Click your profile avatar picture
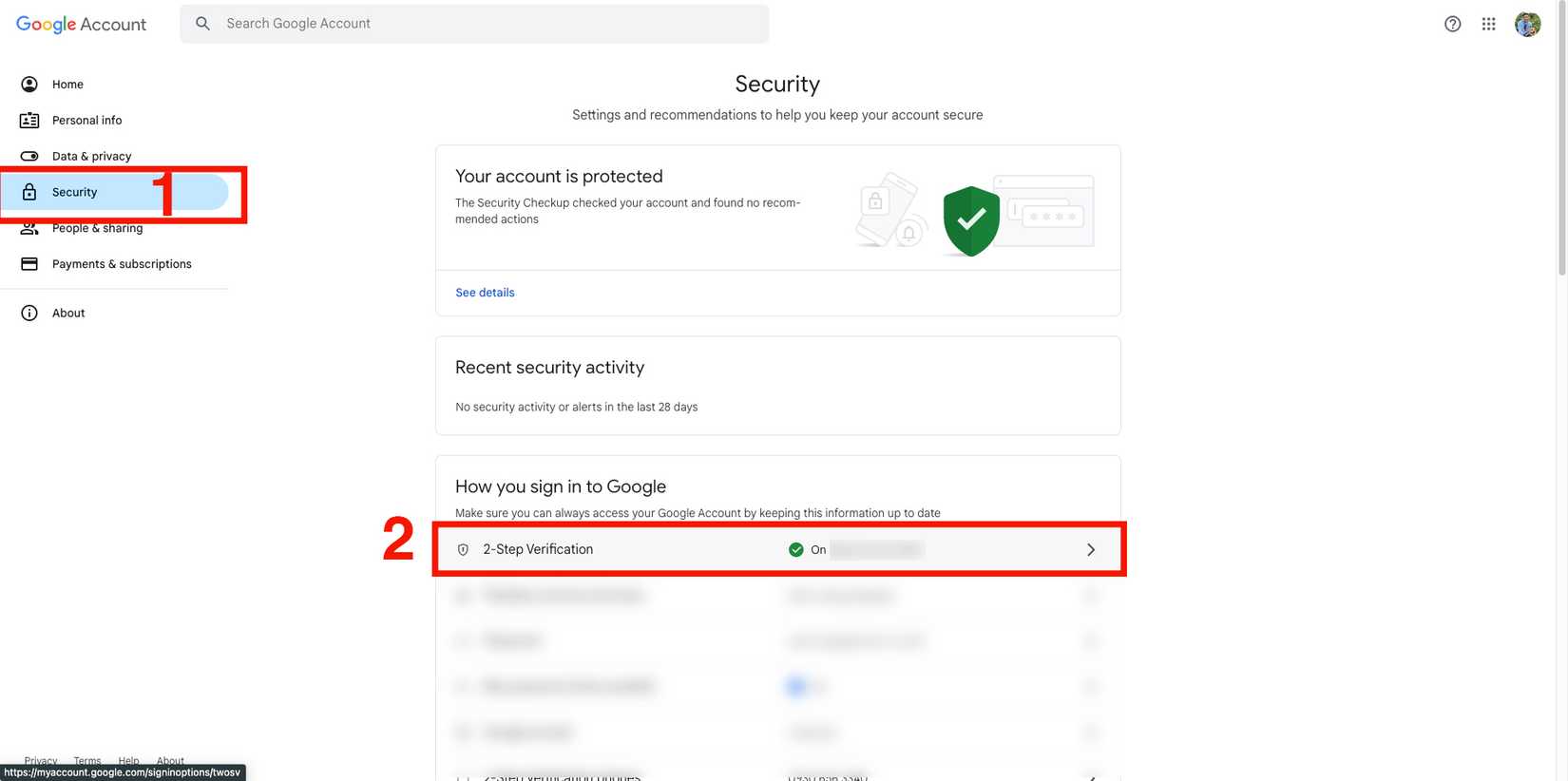The width and height of the screenshot is (1568, 781). (x=1527, y=24)
